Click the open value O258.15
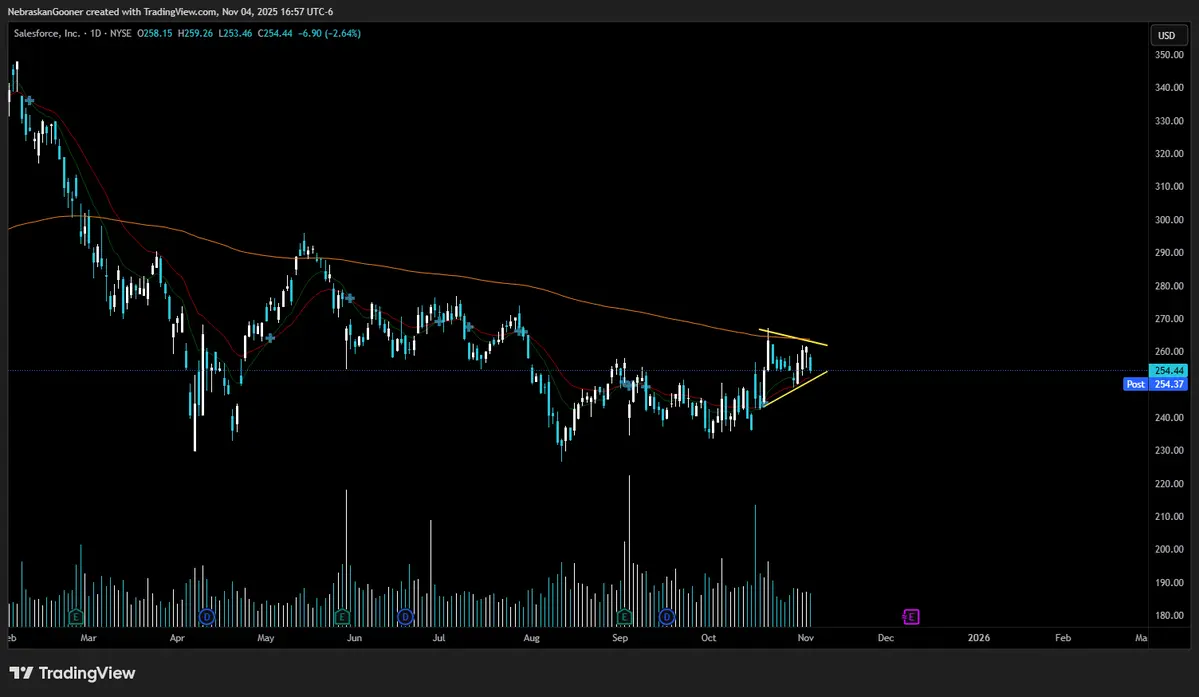The width and height of the screenshot is (1199, 697). coord(154,34)
